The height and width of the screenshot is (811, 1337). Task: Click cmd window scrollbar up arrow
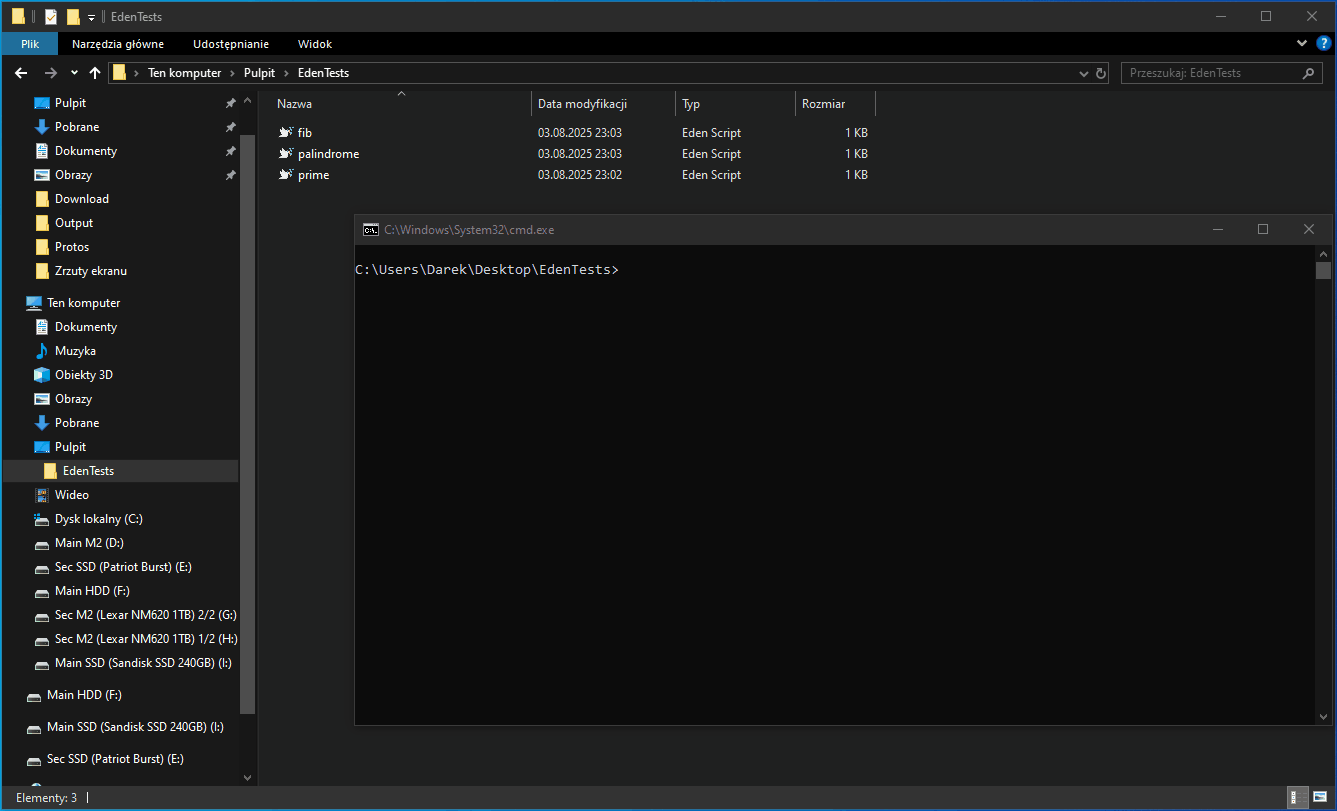point(1324,255)
